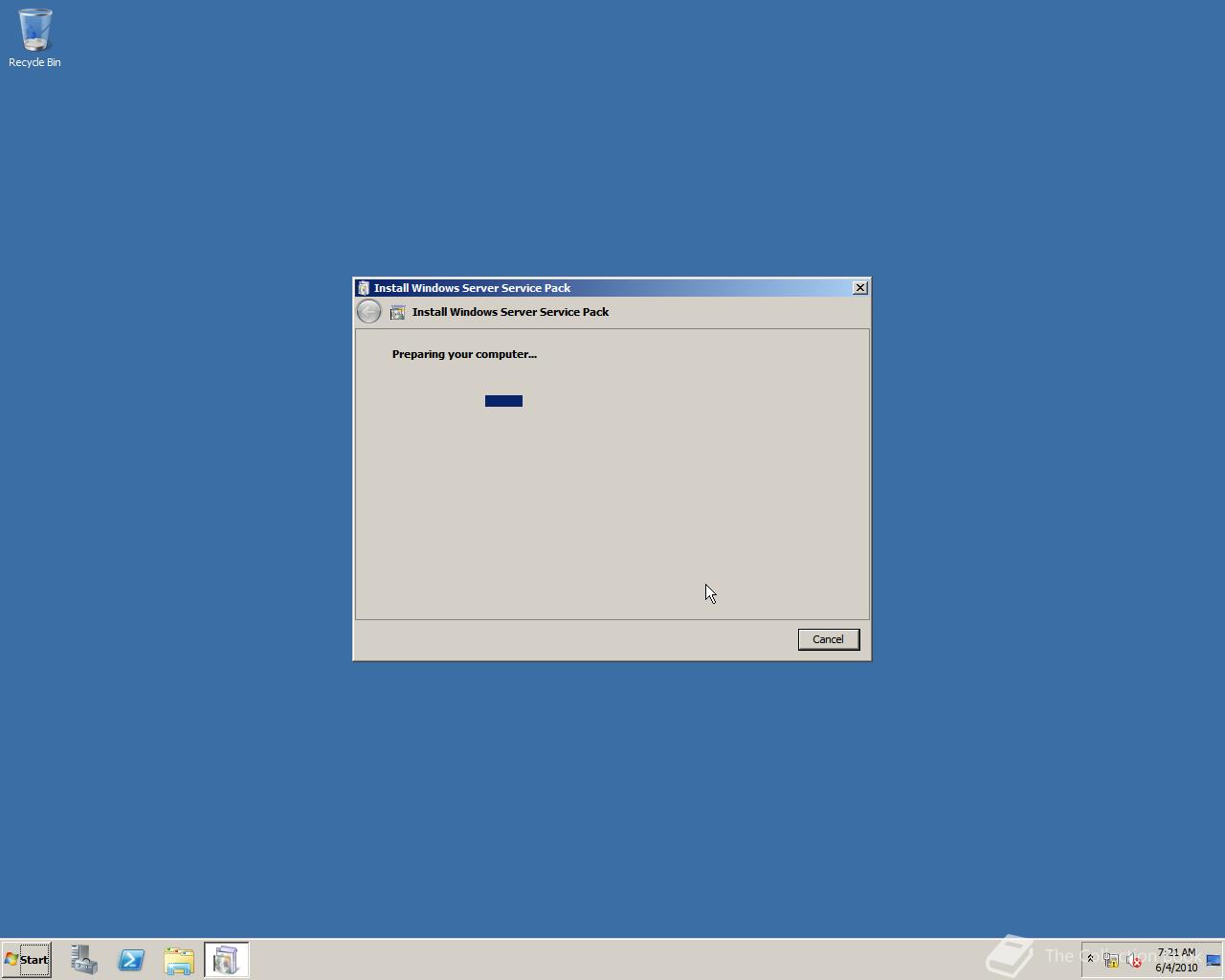Image resolution: width=1225 pixels, height=980 pixels.
Task: Open the Recycle Bin desktop icon
Action: pyautogui.click(x=34, y=38)
